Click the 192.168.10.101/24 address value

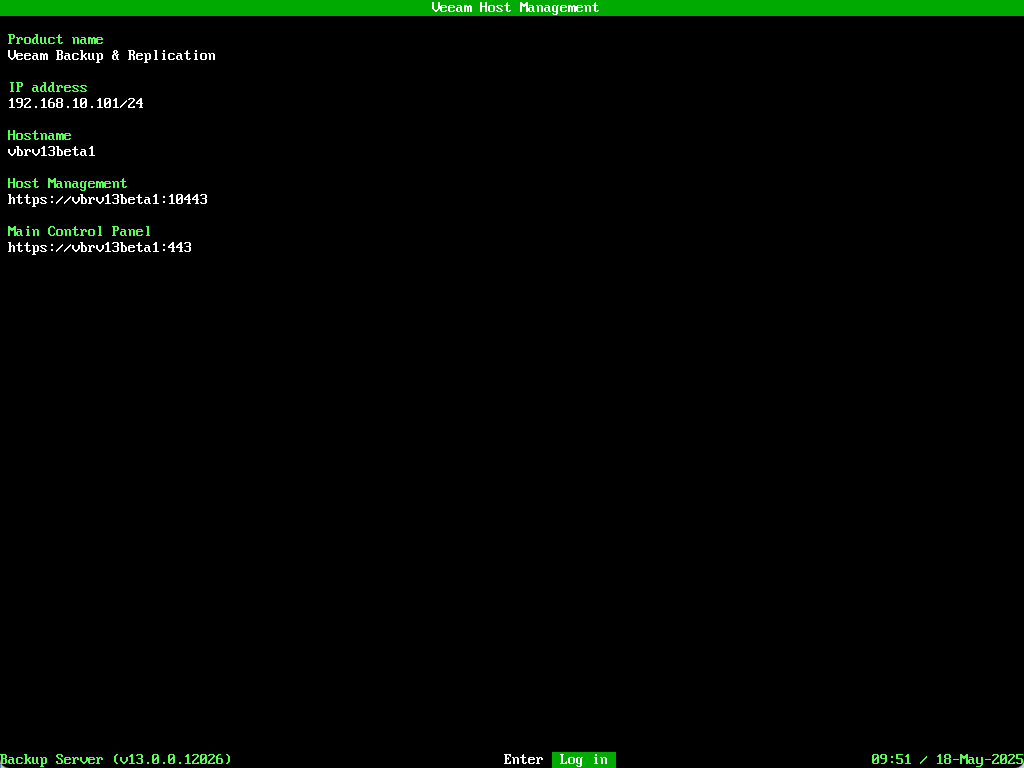76,104
